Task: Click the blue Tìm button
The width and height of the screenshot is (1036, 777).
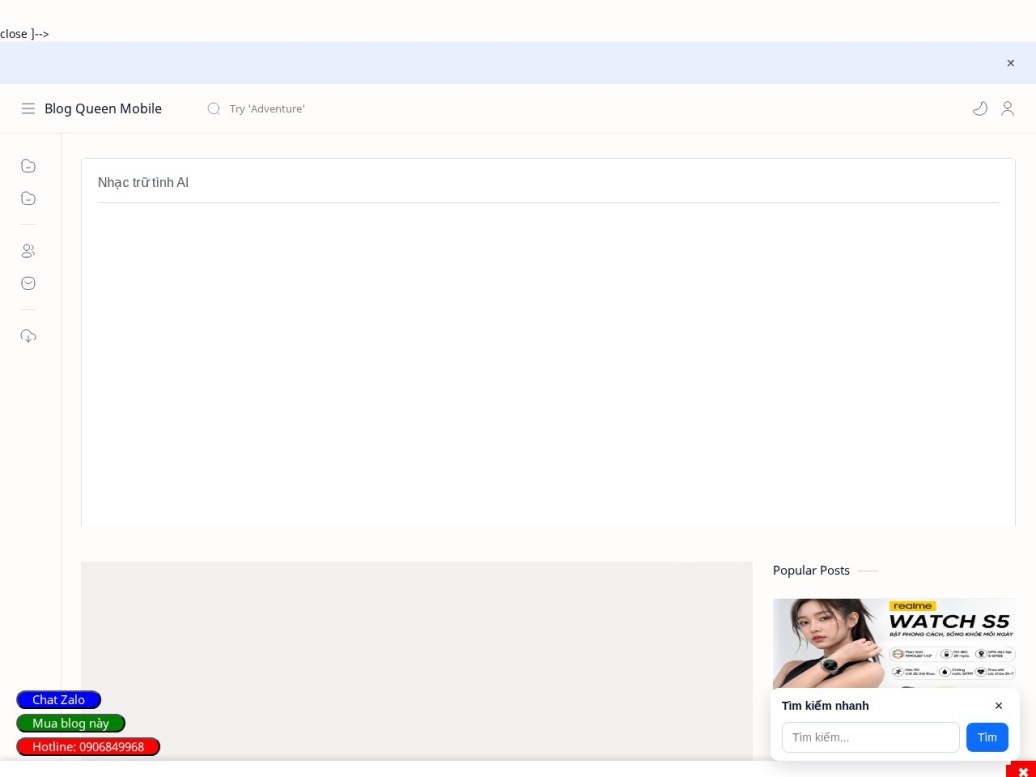Action: coord(987,737)
